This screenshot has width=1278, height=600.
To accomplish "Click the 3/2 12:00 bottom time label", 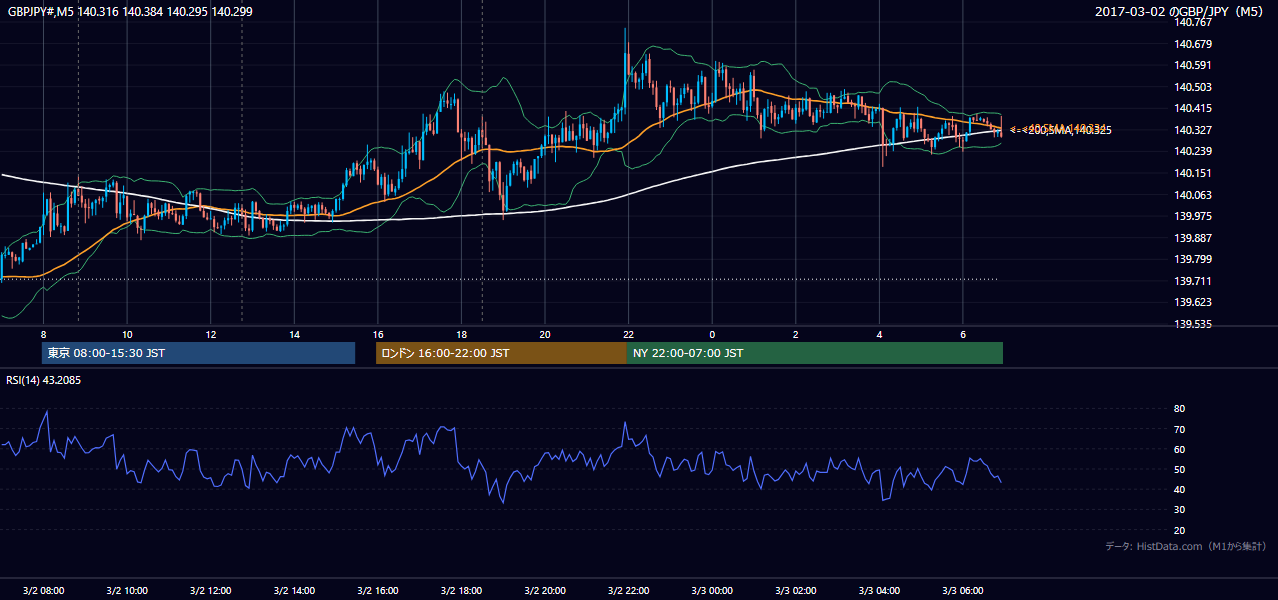I will pyautogui.click(x=210, y=591).
